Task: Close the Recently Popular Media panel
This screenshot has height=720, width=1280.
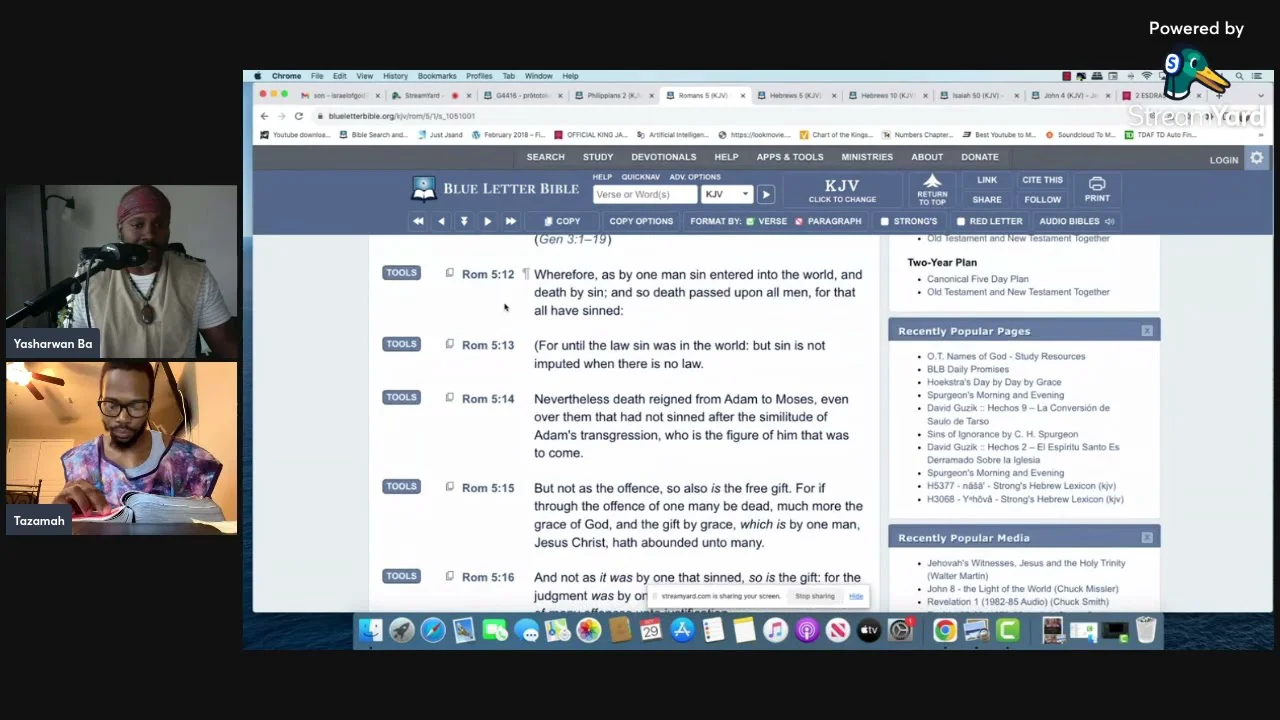Action: pyautogui.click(x=1147, y=538)
